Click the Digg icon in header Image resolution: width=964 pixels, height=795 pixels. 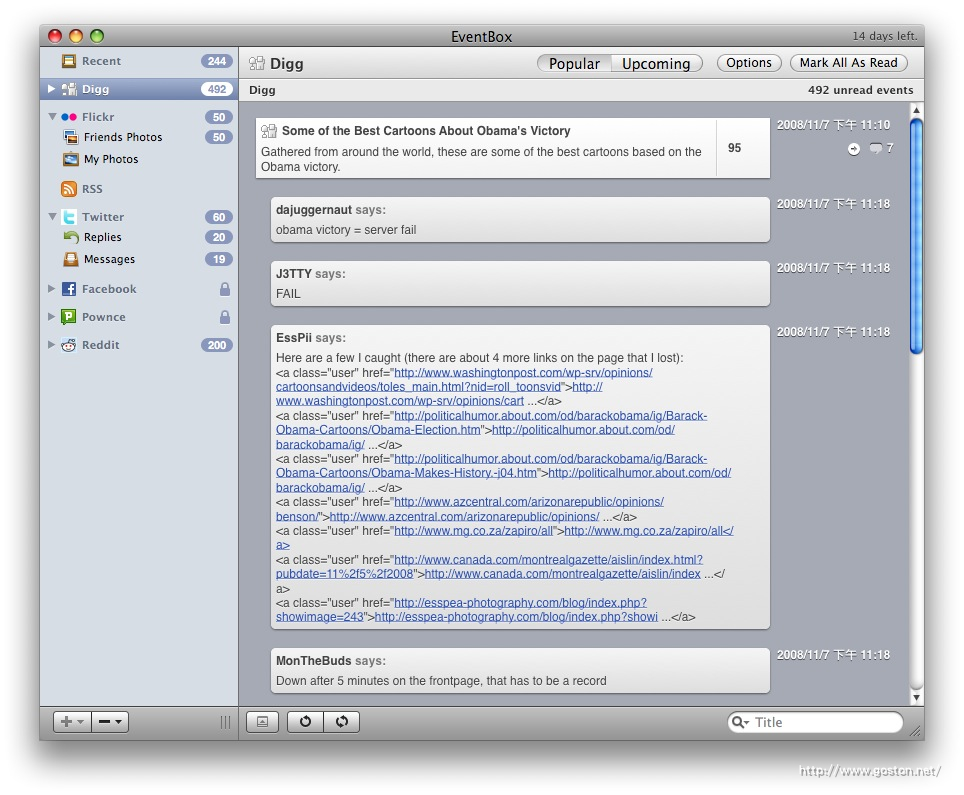point(257,63)
